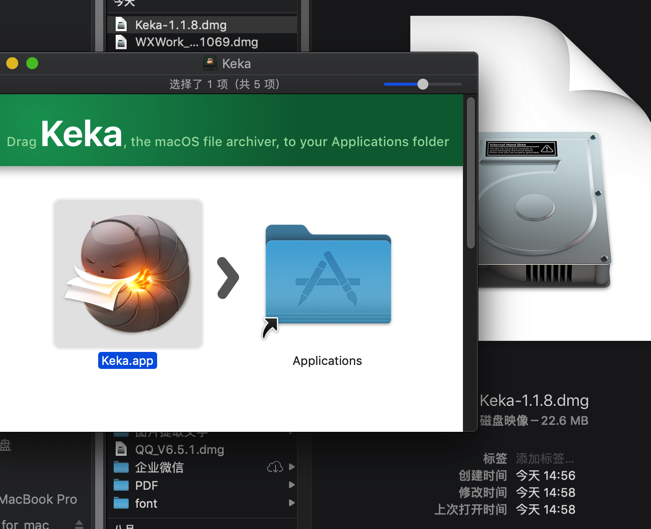This screenshot has width=651, height=529.
Task: Select WXWork_...1069.dmg in Finder list
Action: click(202, 42)
